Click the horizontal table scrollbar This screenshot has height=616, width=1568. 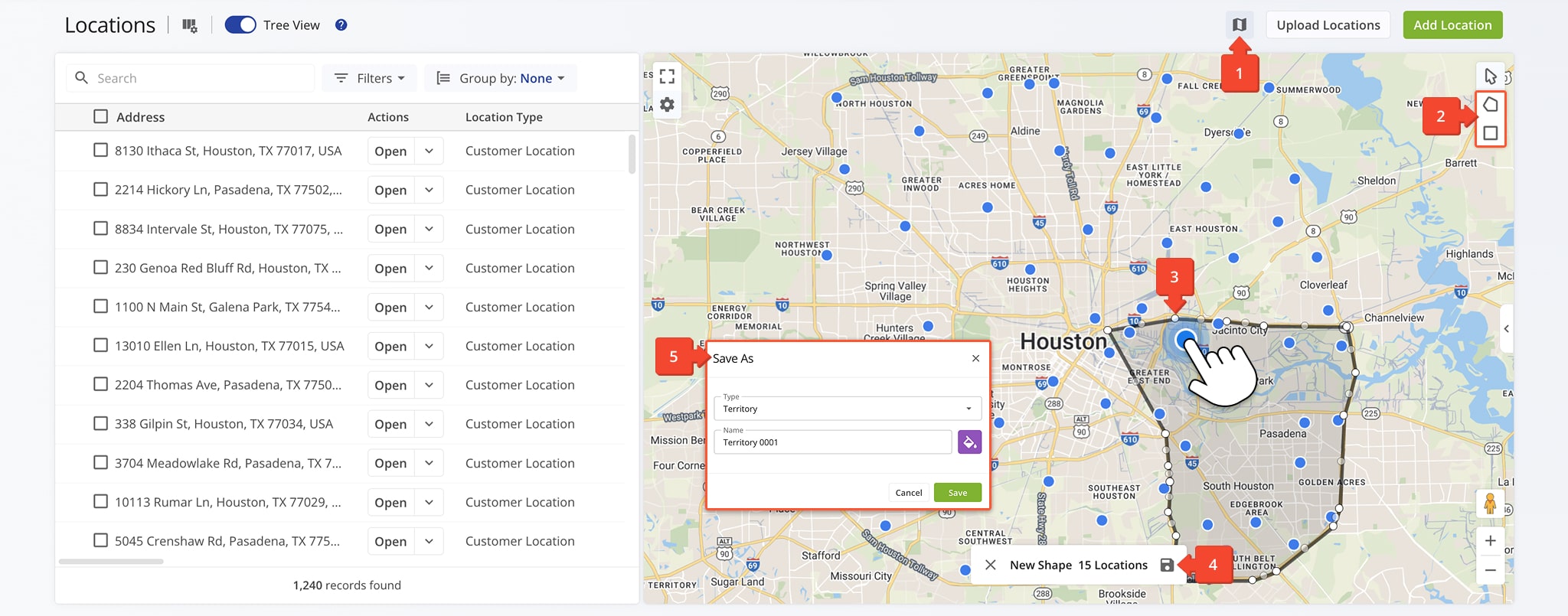111,562
